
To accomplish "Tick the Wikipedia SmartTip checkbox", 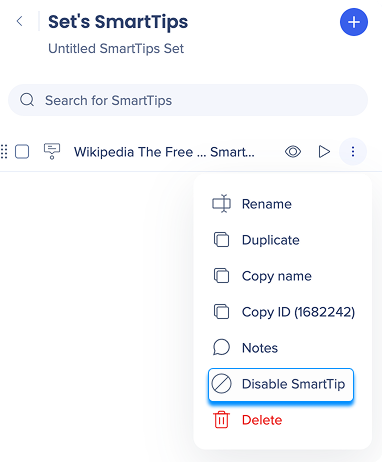I will click(22, 152).
